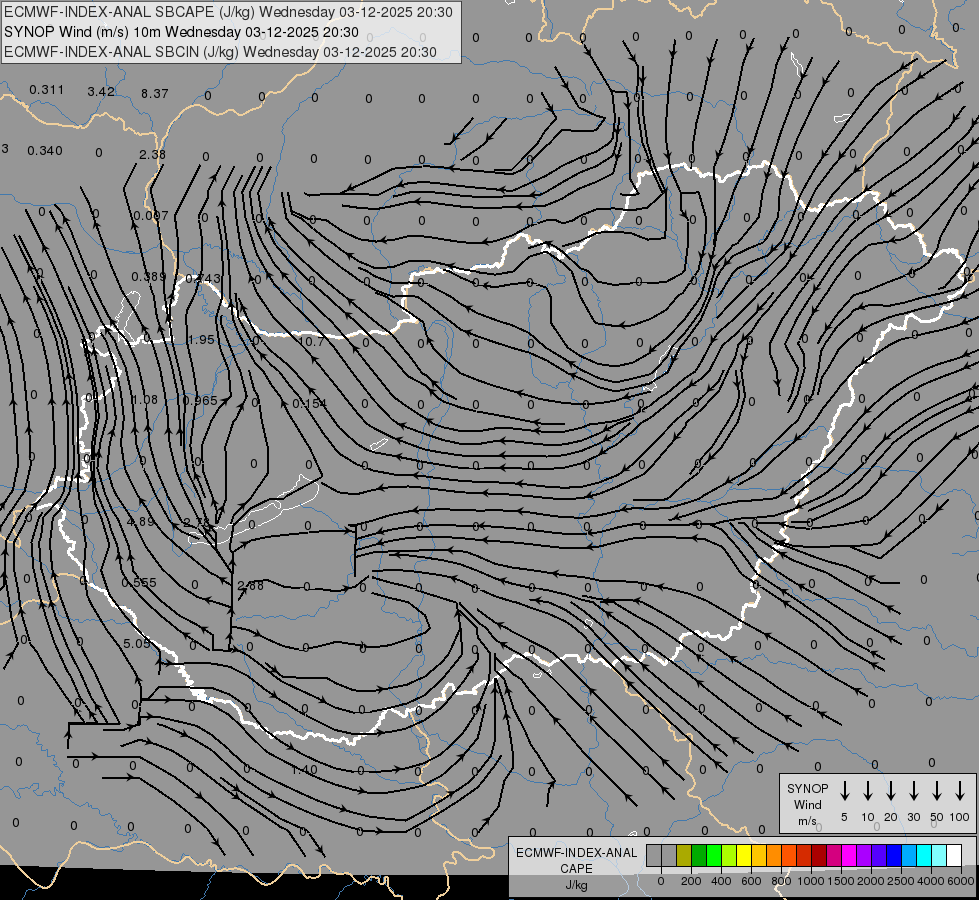
Task: Pick the deep blue swatch left of 2500
Action: (894, 855)
